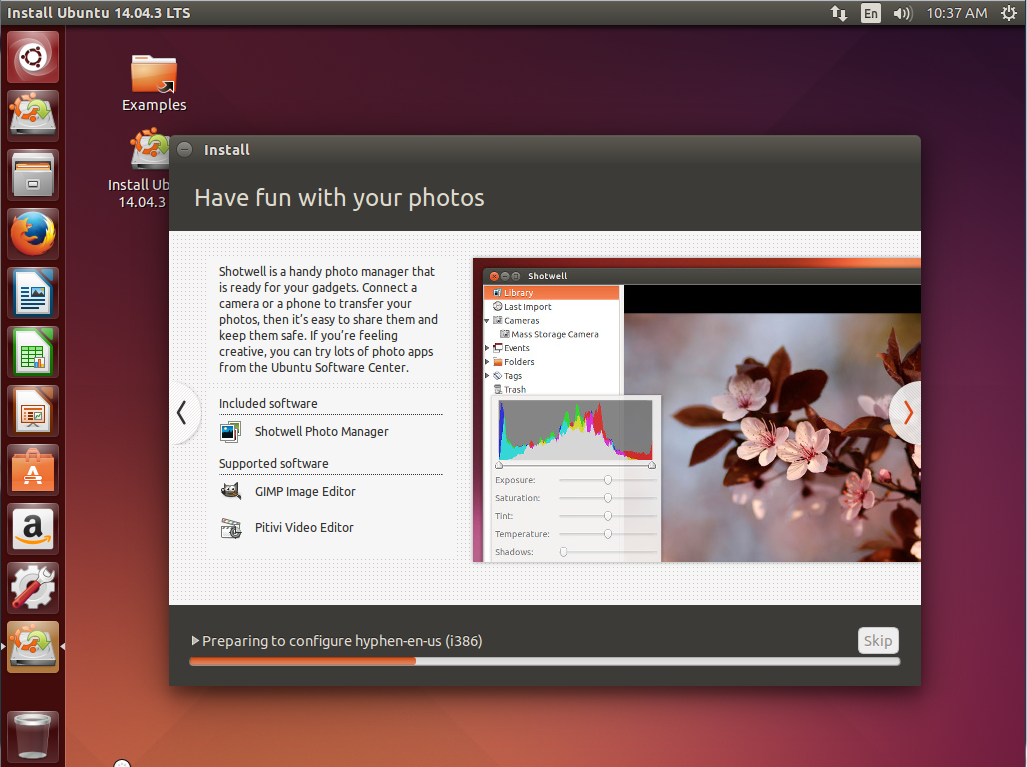Open the Files manager from the launcher
1027x767 pixels.
33,175
